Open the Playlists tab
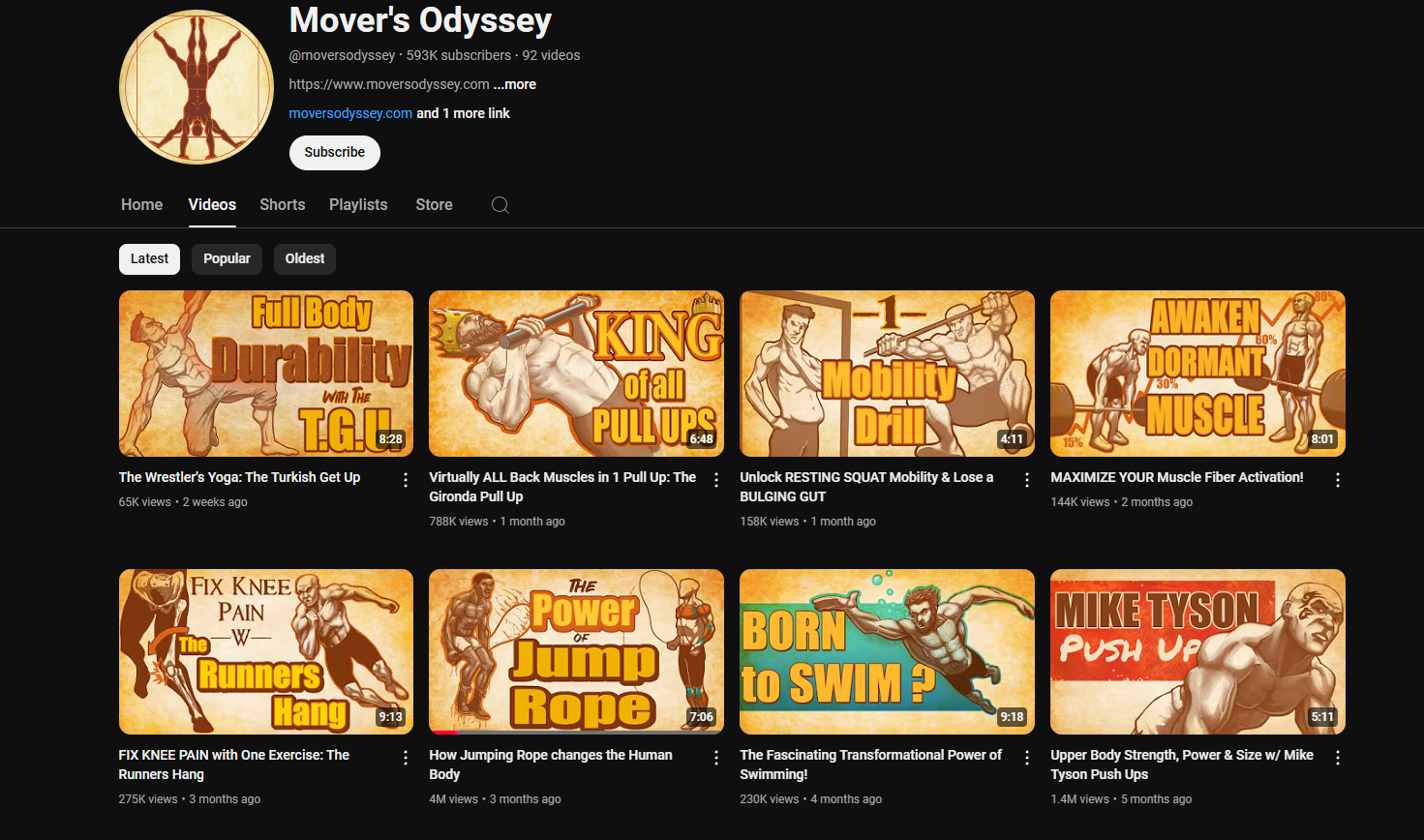 (x=358, y=205)
